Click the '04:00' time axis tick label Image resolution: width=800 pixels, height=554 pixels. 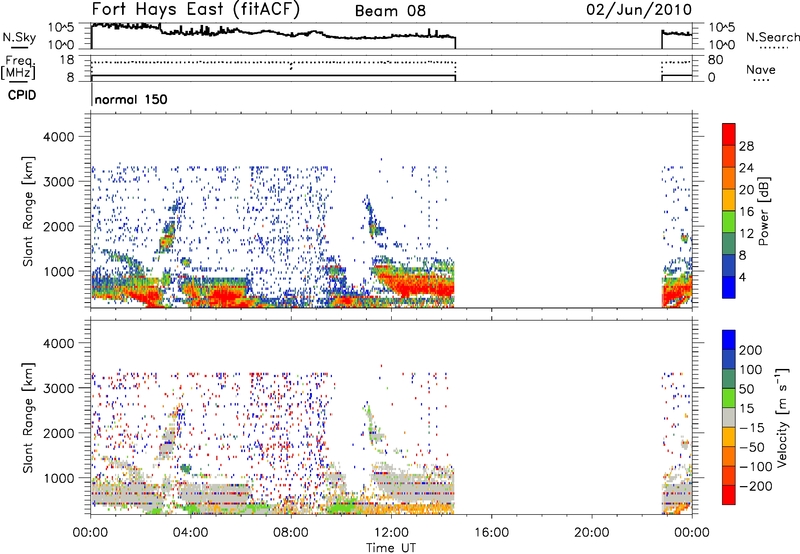[190, 533]
